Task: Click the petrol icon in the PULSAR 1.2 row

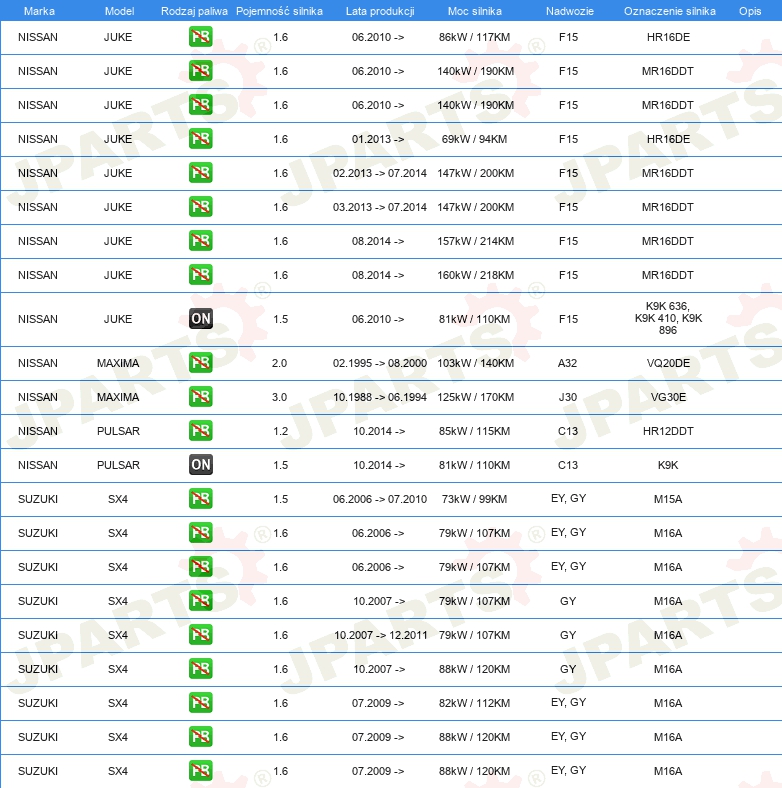Action: click(x=201, y=431)
